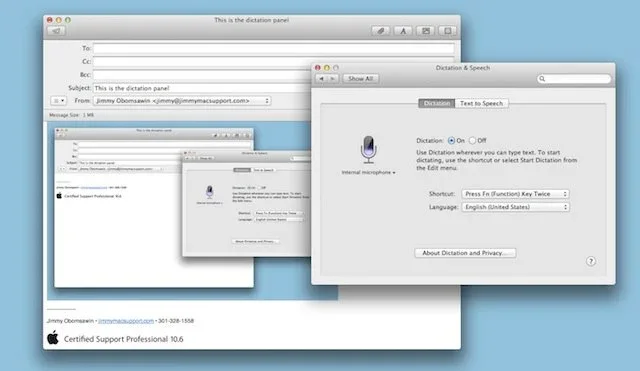The height and width of the screenshot is (371, 640).
Task: Open help with the question mark button
Action: coord(591,261)
